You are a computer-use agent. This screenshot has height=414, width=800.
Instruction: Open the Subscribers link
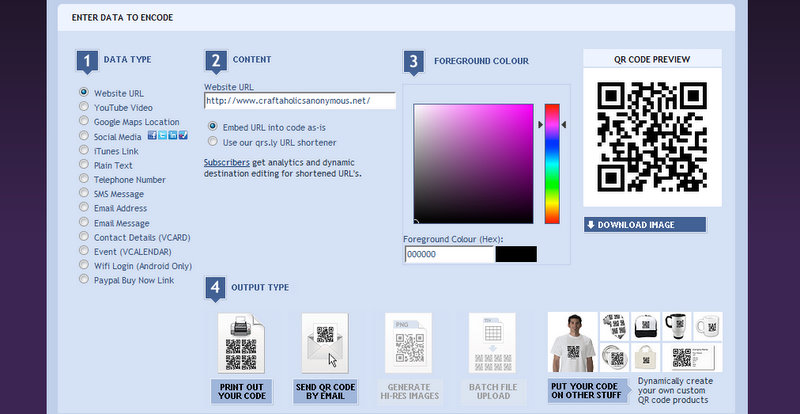[227, 163]
